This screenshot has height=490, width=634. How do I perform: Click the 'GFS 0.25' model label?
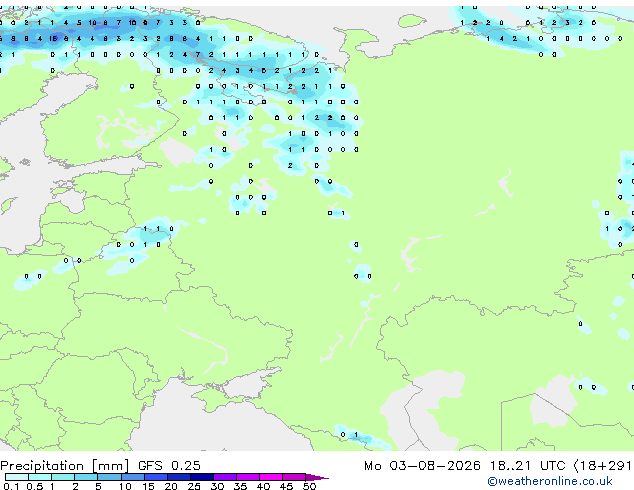click(x=169, y=466)
